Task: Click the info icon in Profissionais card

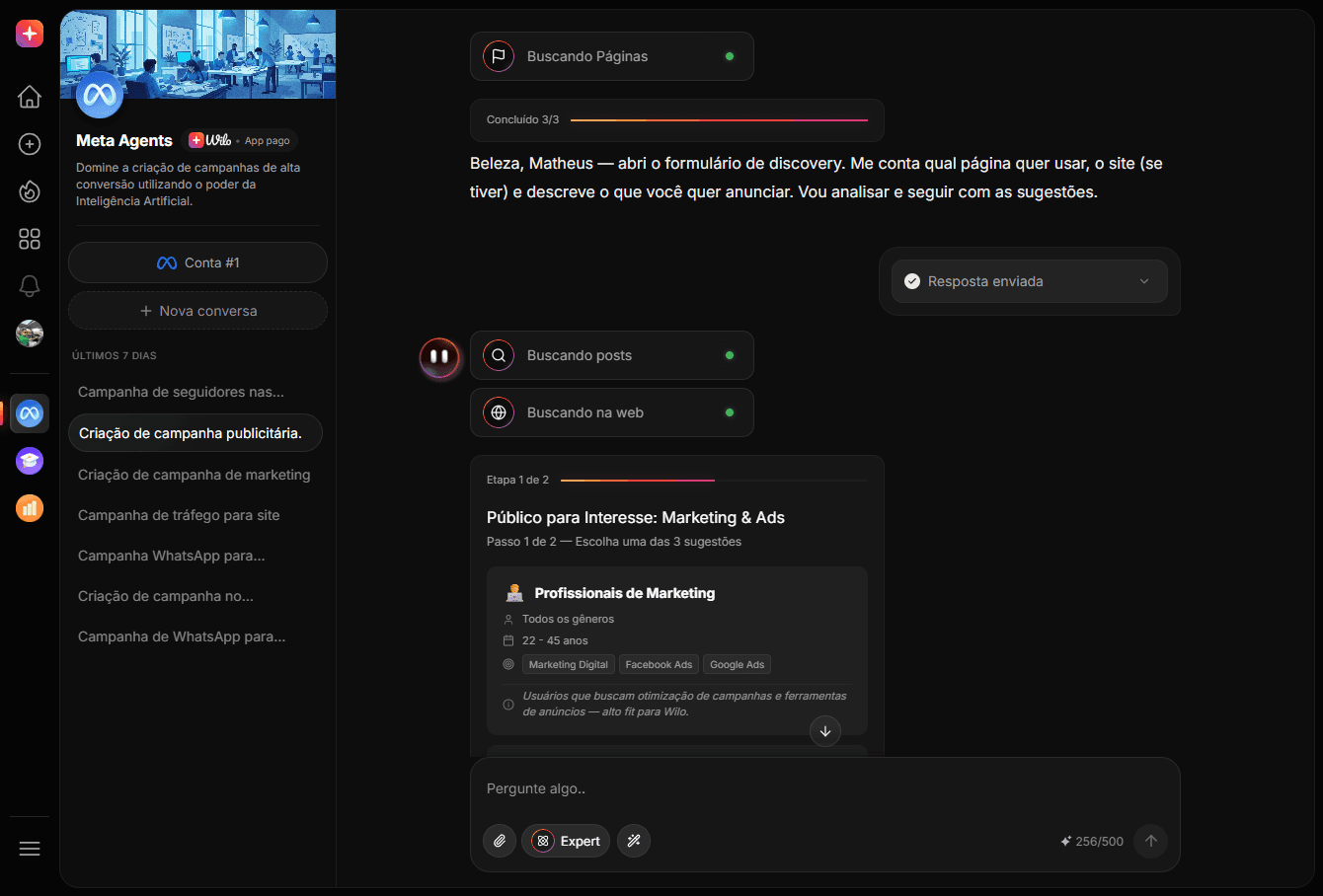Action: [508, 705]
